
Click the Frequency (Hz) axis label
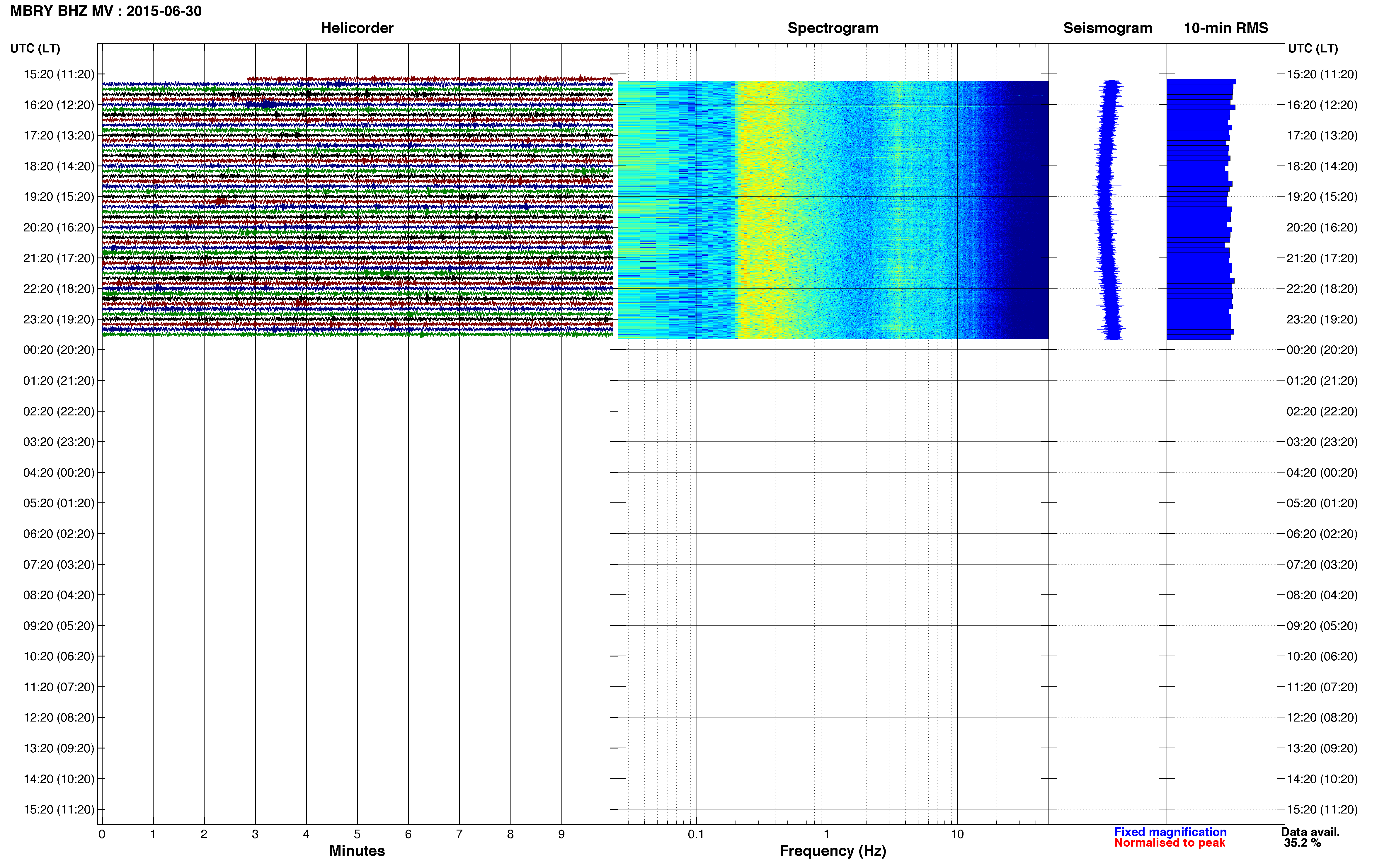pos(833,851)
